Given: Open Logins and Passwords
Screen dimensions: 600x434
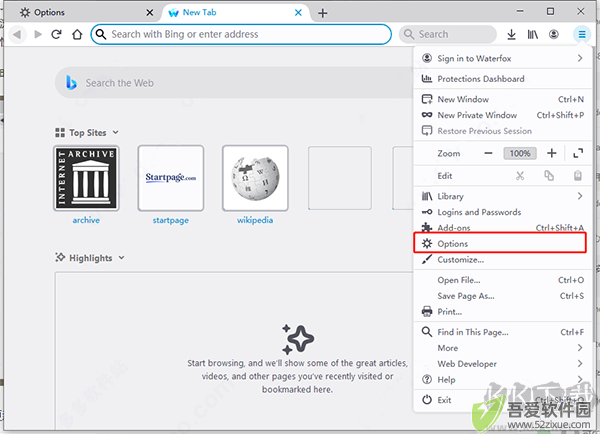Looking at the screenshot, I should 502,212.
